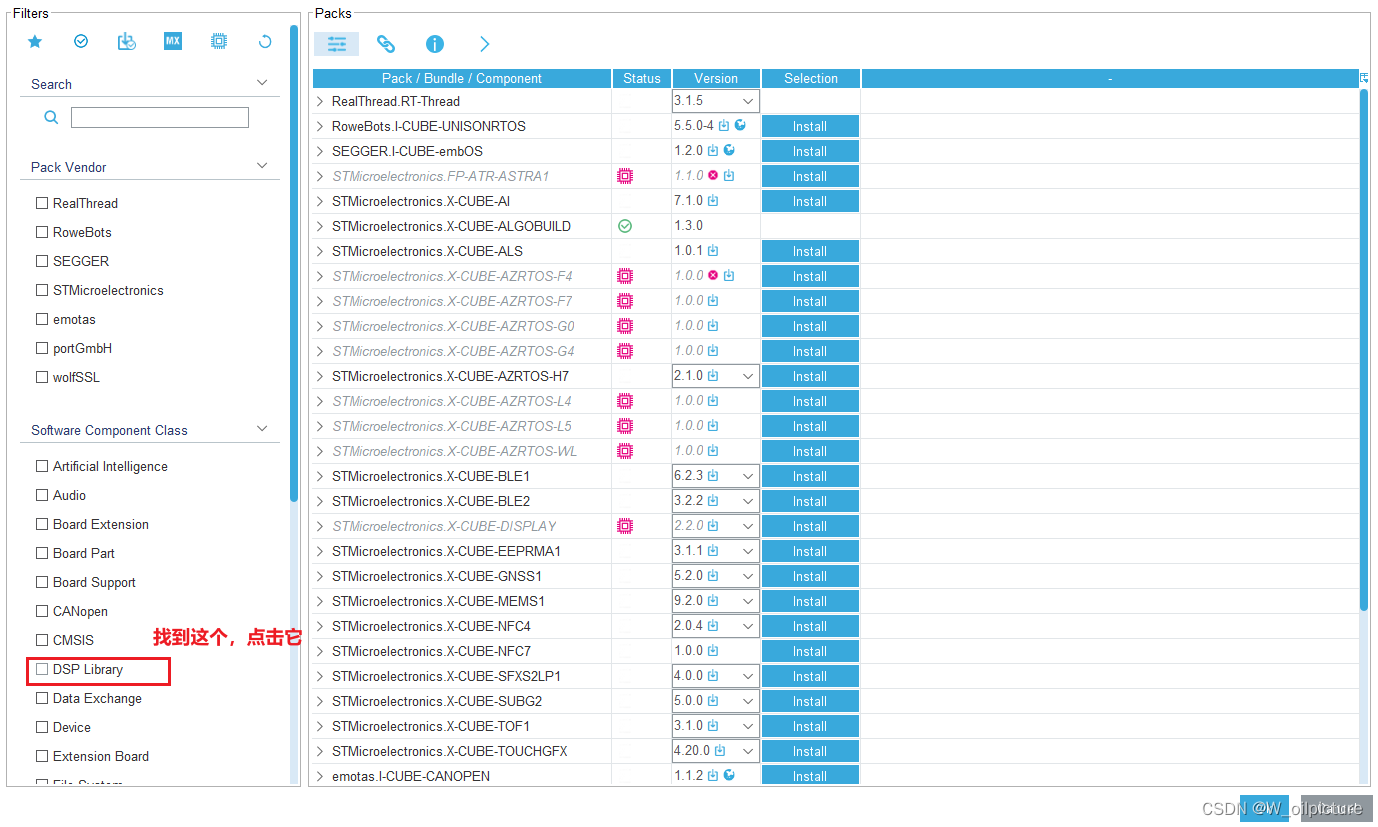Viewport: 1378px width, 827px height.
Task: Collapse the Pack Vendor section
Action: point(263,166)
